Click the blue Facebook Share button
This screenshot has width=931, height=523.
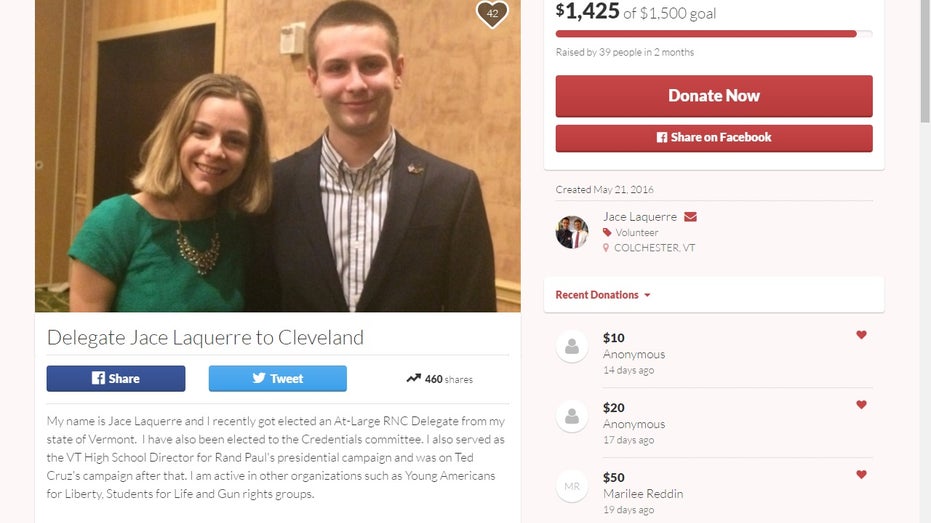(116, 378)
